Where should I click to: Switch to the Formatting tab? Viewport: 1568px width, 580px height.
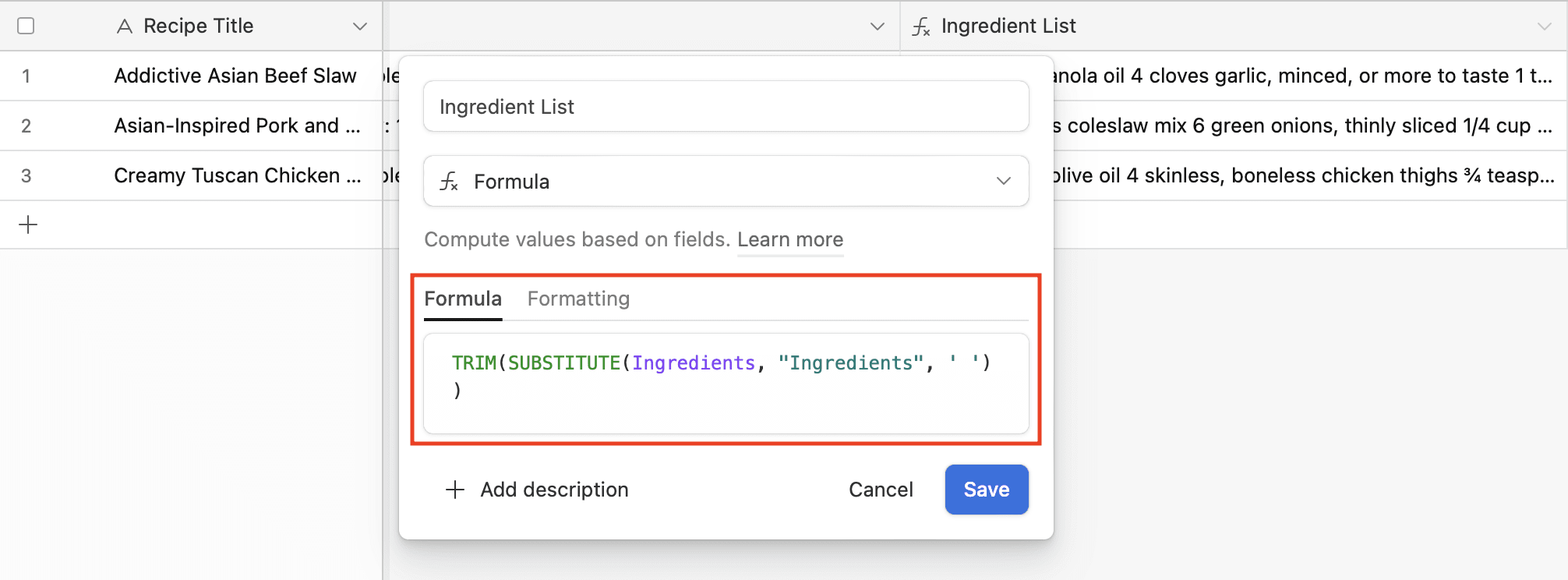coord(578,299)
